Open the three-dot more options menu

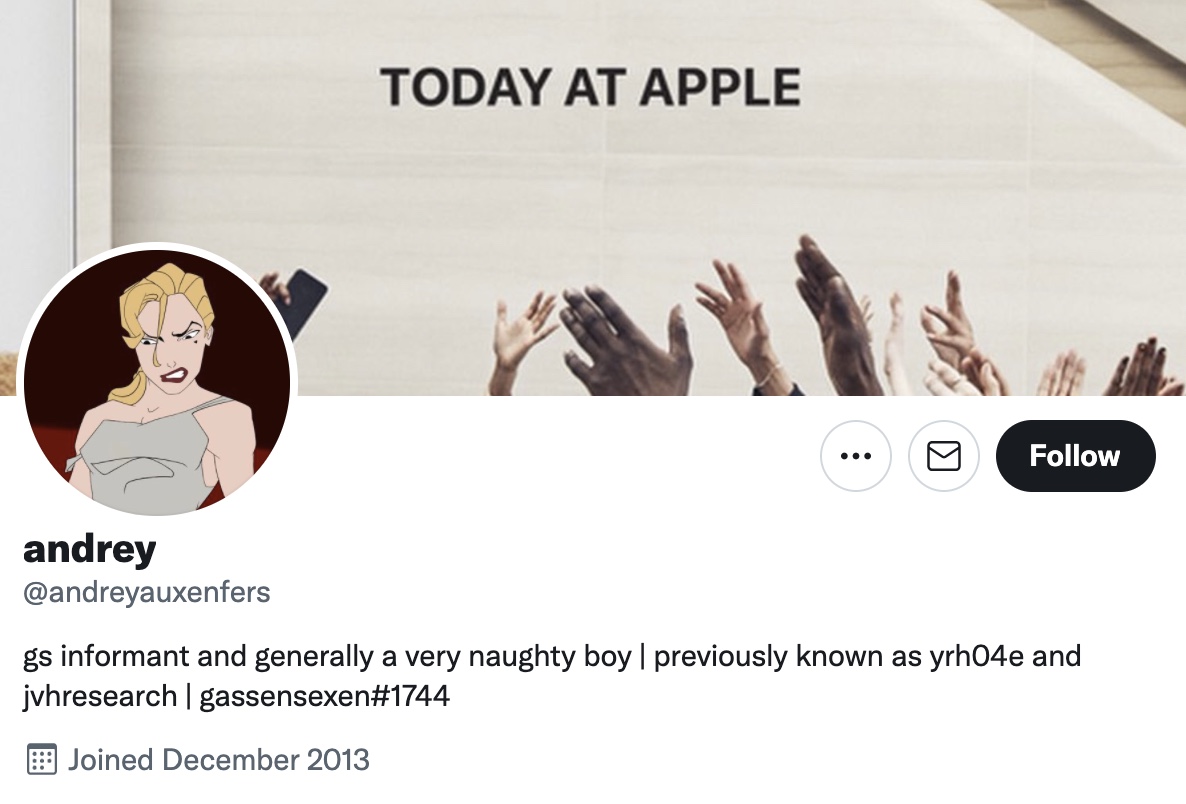pos(855,456)
